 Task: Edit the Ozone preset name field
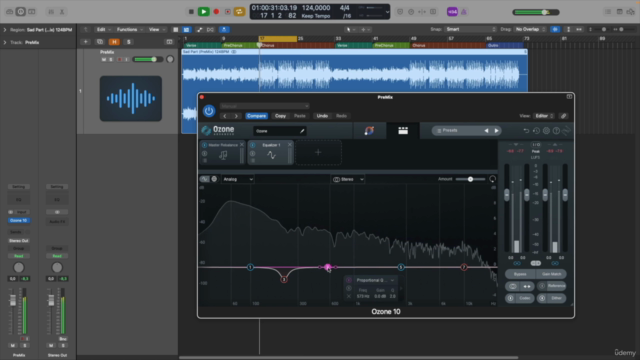coord(280,131)
